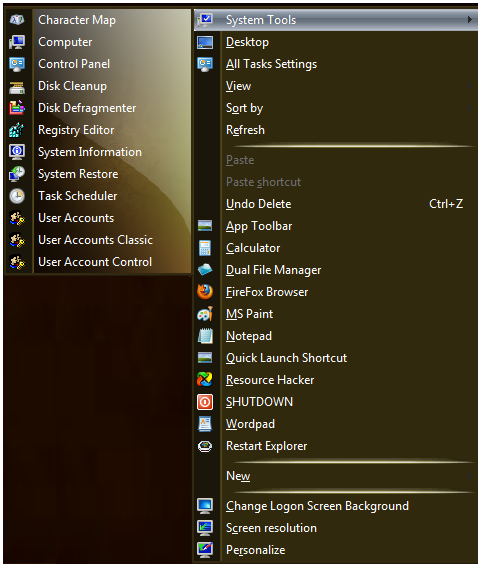Screen dimensions: 481x567
Task: Open Resource Hacker entry
Action: point(336,380)
